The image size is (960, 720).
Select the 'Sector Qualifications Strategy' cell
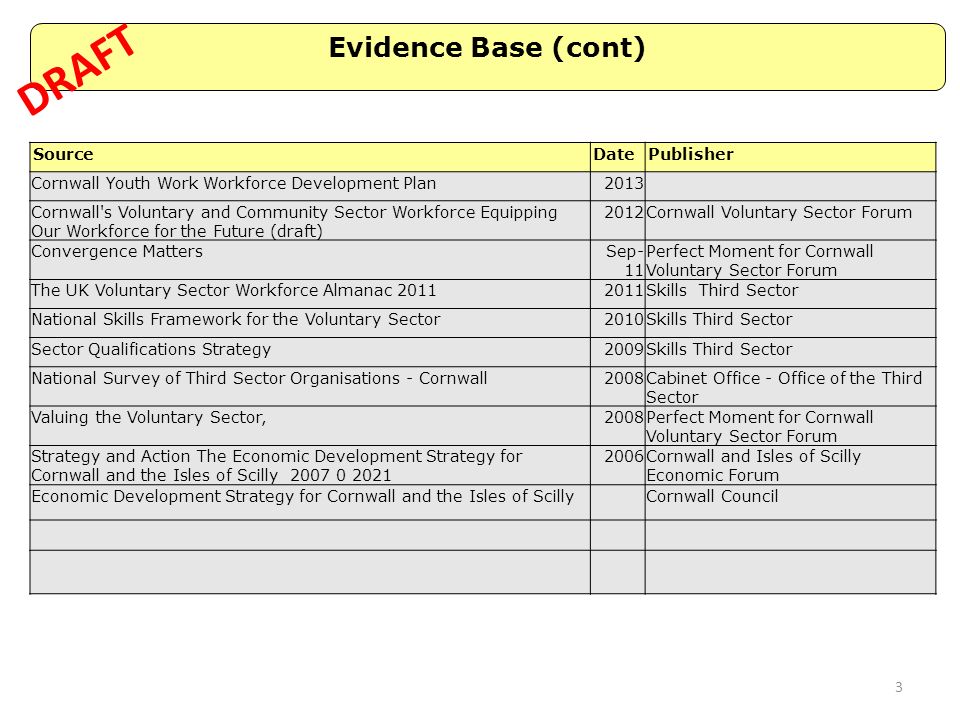[x=310, y=352]
